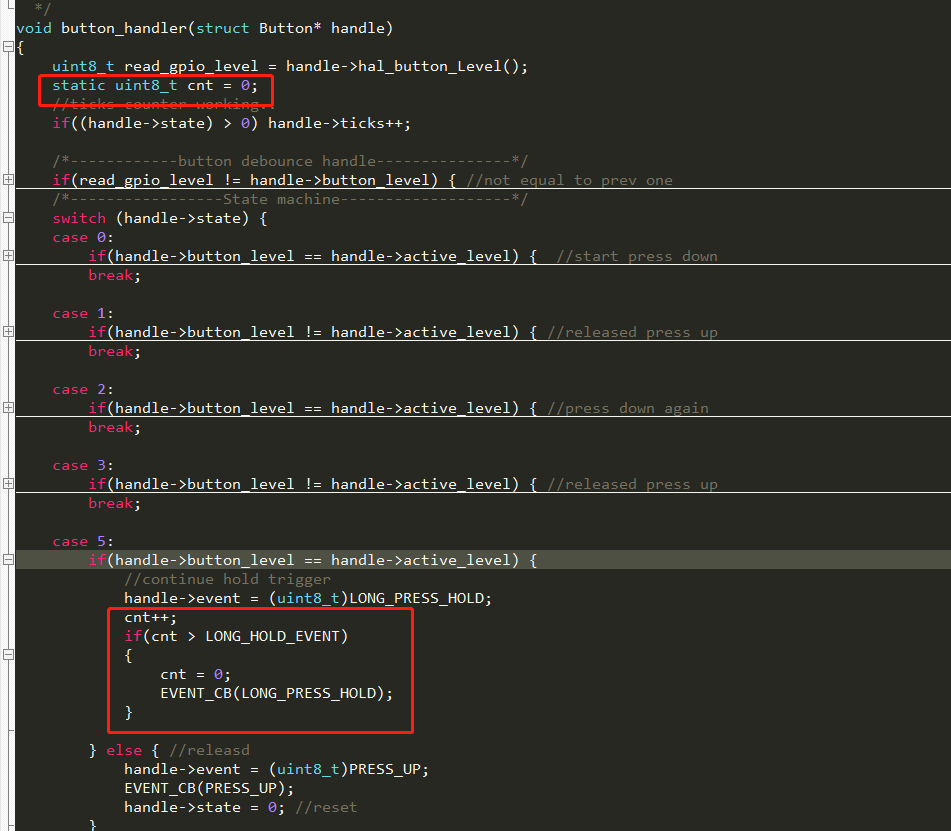Click the 'case 1:' label
Image resolution: width=951 pixels, height=831 pixels.
point(83,314)
